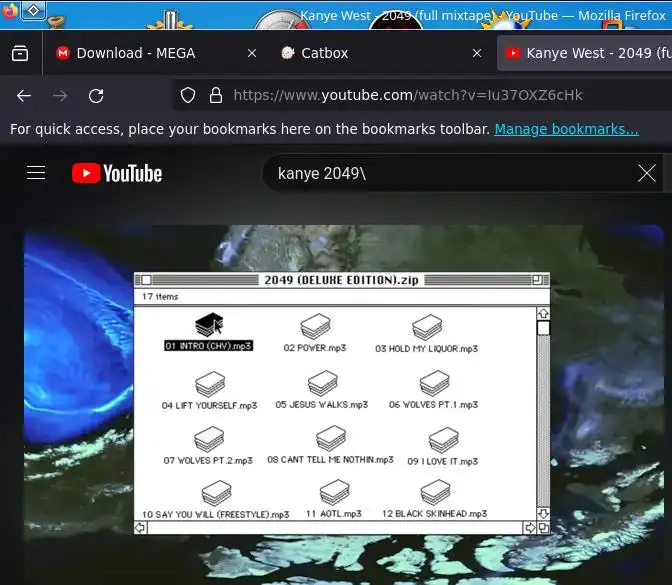
Task: Click the zip window's bottom-right resize box
Action: tap(543, 528)
